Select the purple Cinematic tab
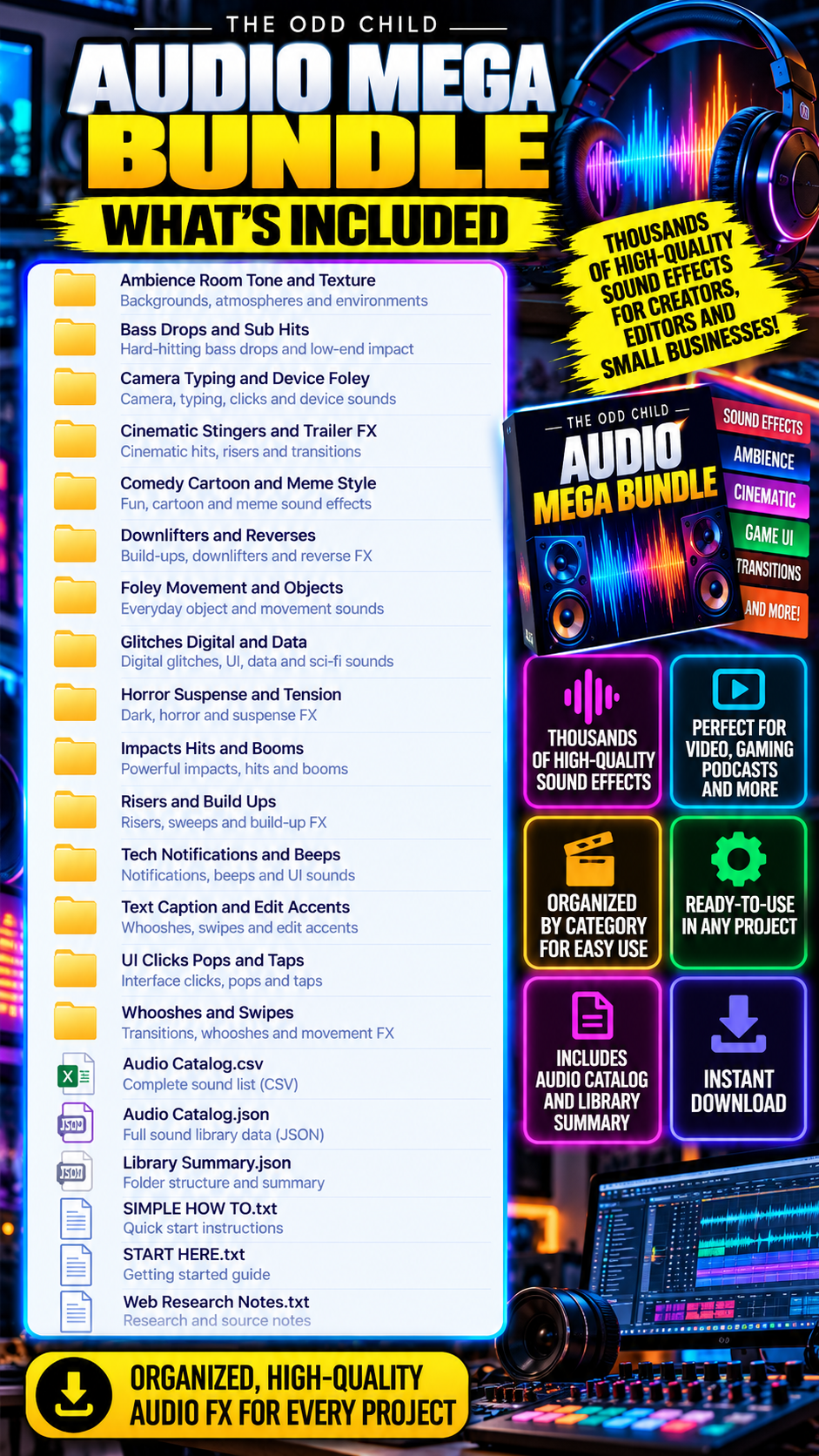This screenshot has height=1456, width=819. 764,495
